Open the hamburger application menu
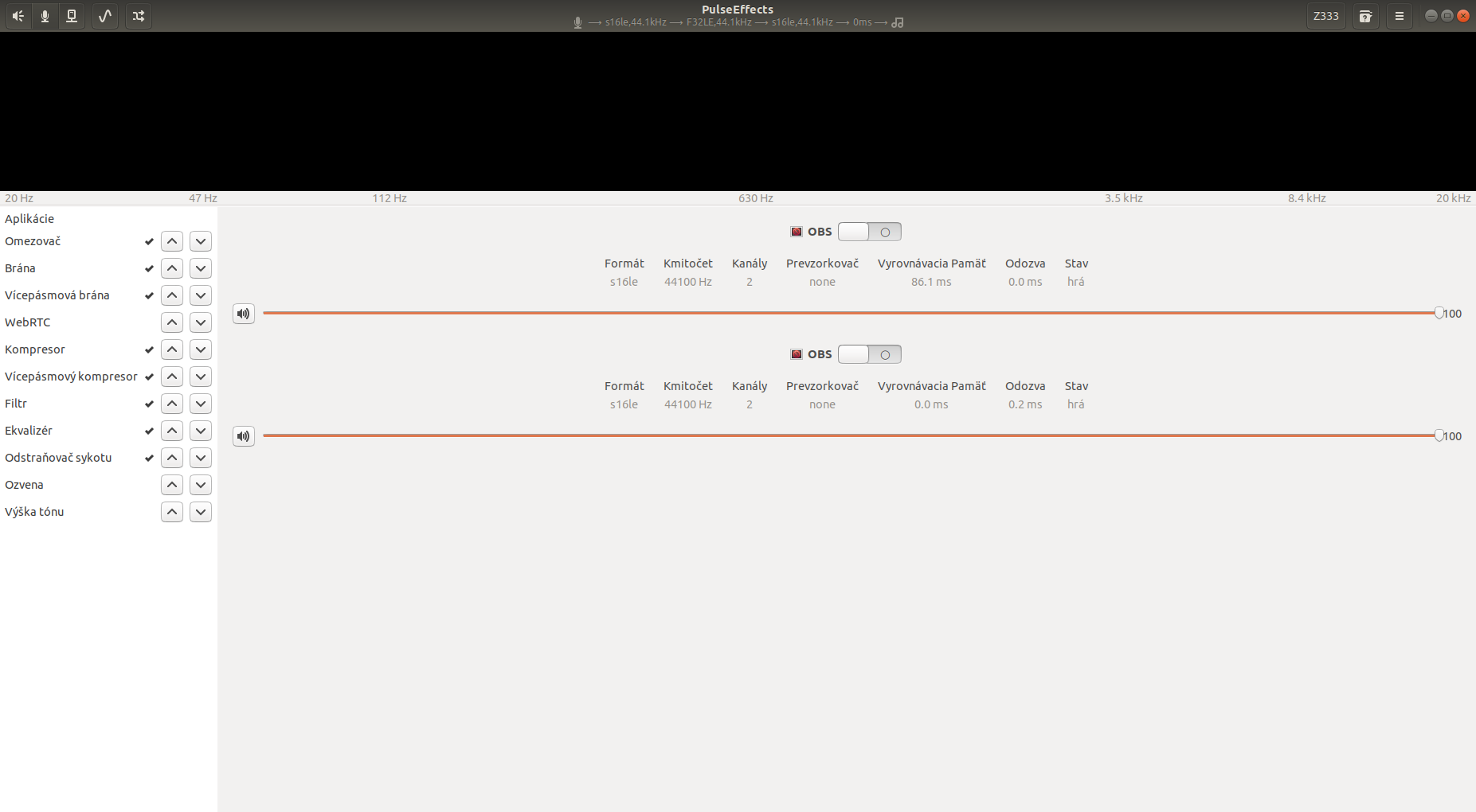Screen dimensions: 1476x812 coord(1400,16)
